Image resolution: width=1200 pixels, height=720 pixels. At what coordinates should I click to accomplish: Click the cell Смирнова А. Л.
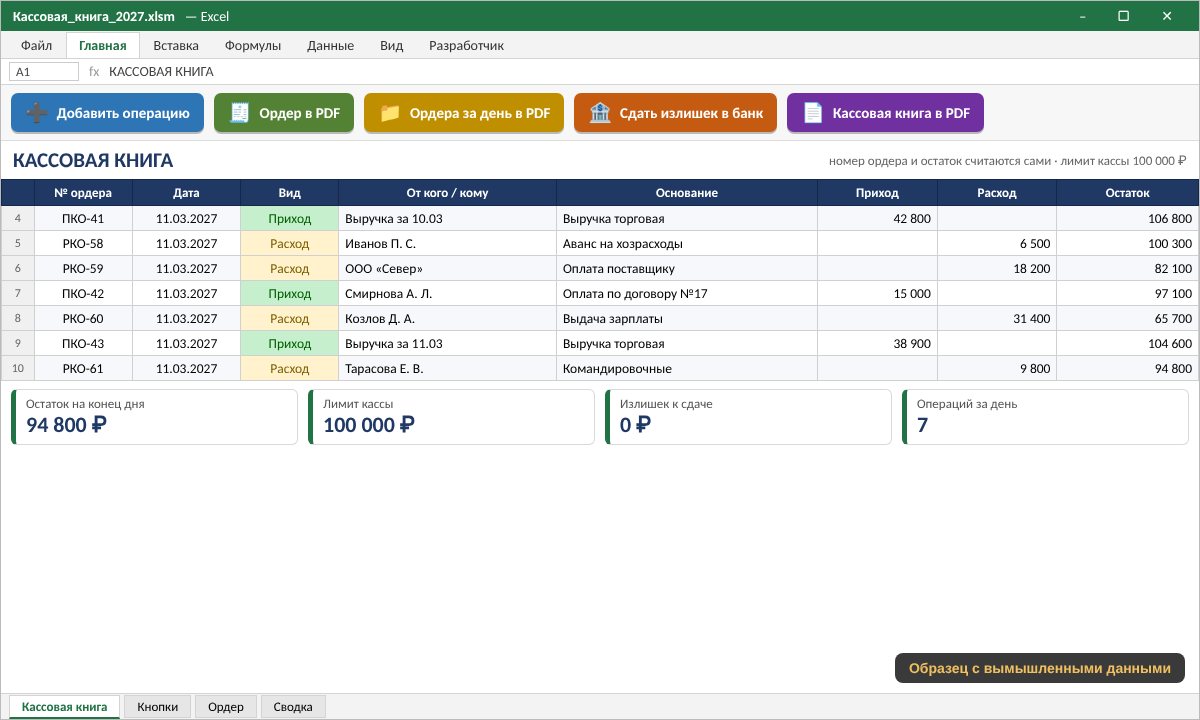click(448, 294)
